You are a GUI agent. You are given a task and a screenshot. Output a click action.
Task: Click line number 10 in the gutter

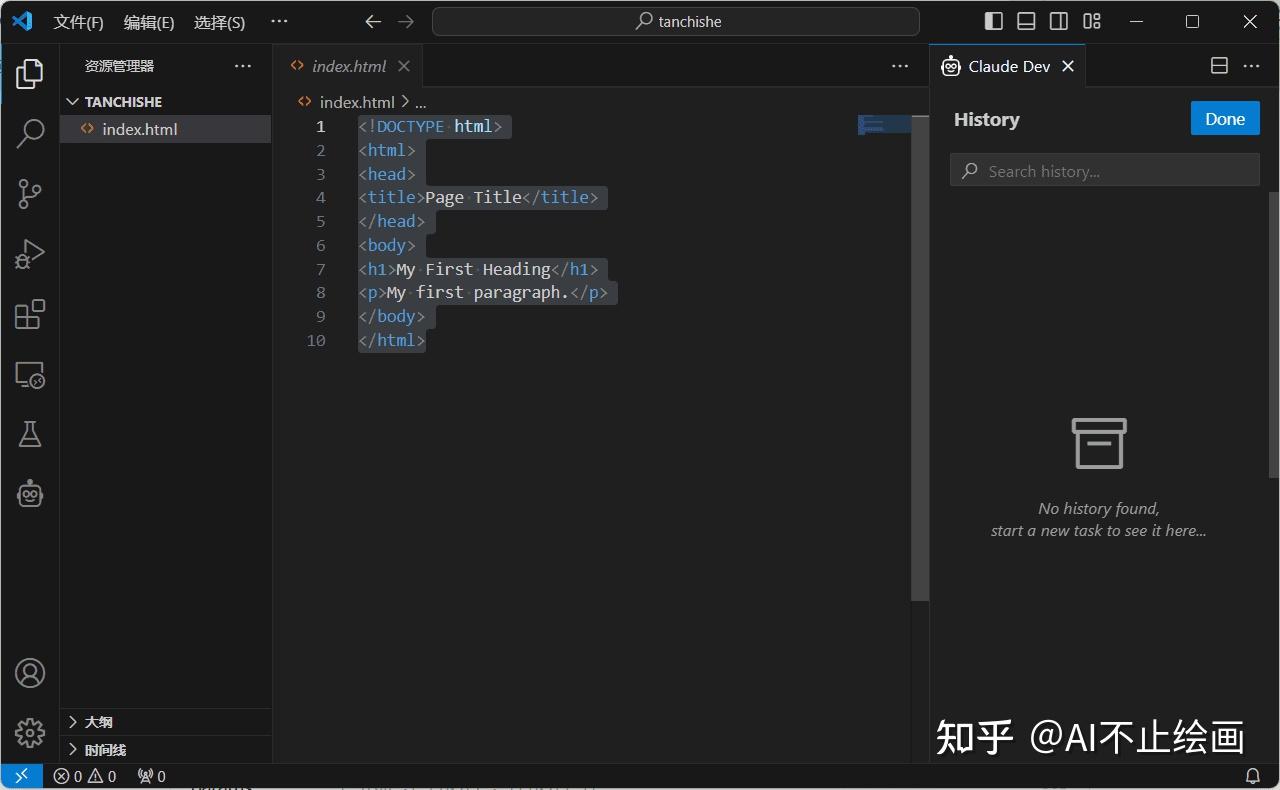pyautogui.click(x=316, y=341)
